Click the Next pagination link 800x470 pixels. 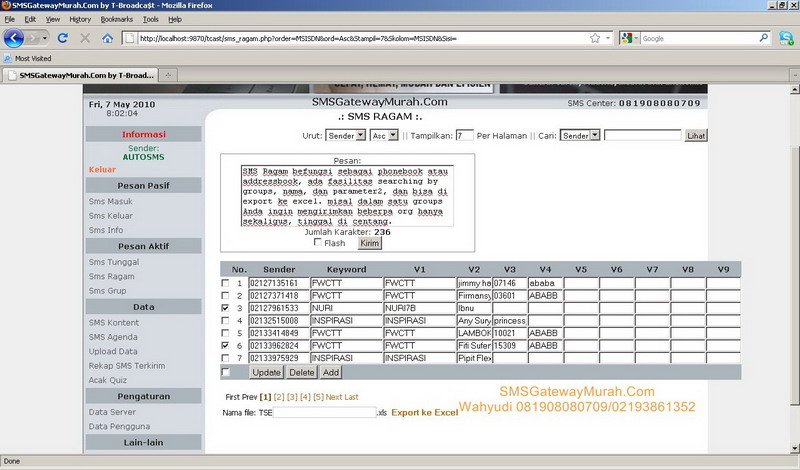tap(334, 397)
